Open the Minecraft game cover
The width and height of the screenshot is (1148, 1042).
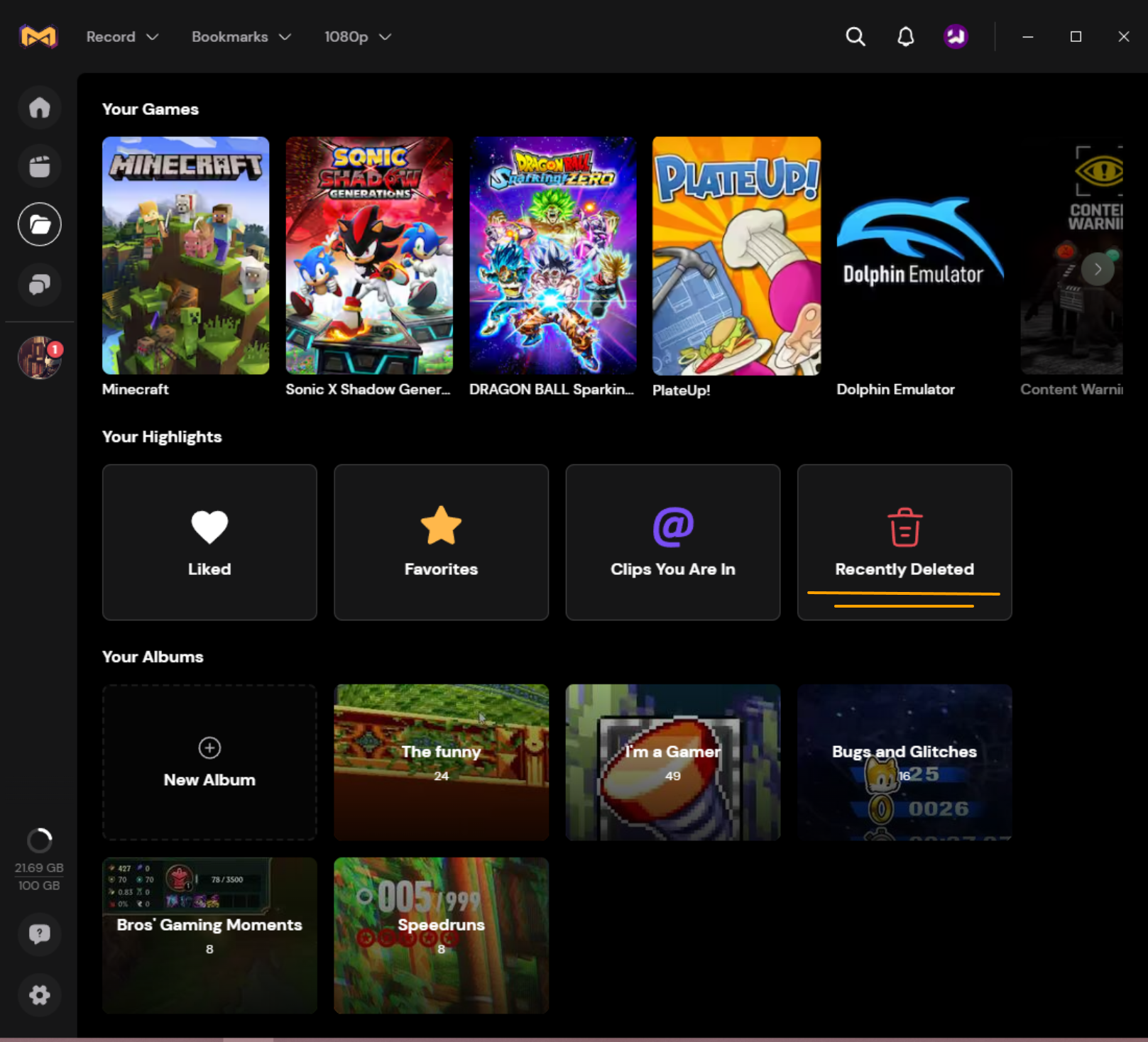pyautogui.click(x=186, y=256)
